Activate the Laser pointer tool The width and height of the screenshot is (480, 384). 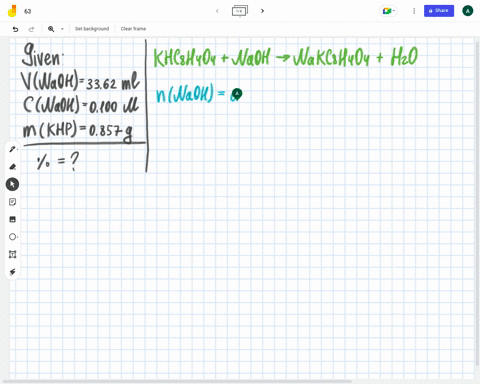pyautogui.click(x=13, y=272)
